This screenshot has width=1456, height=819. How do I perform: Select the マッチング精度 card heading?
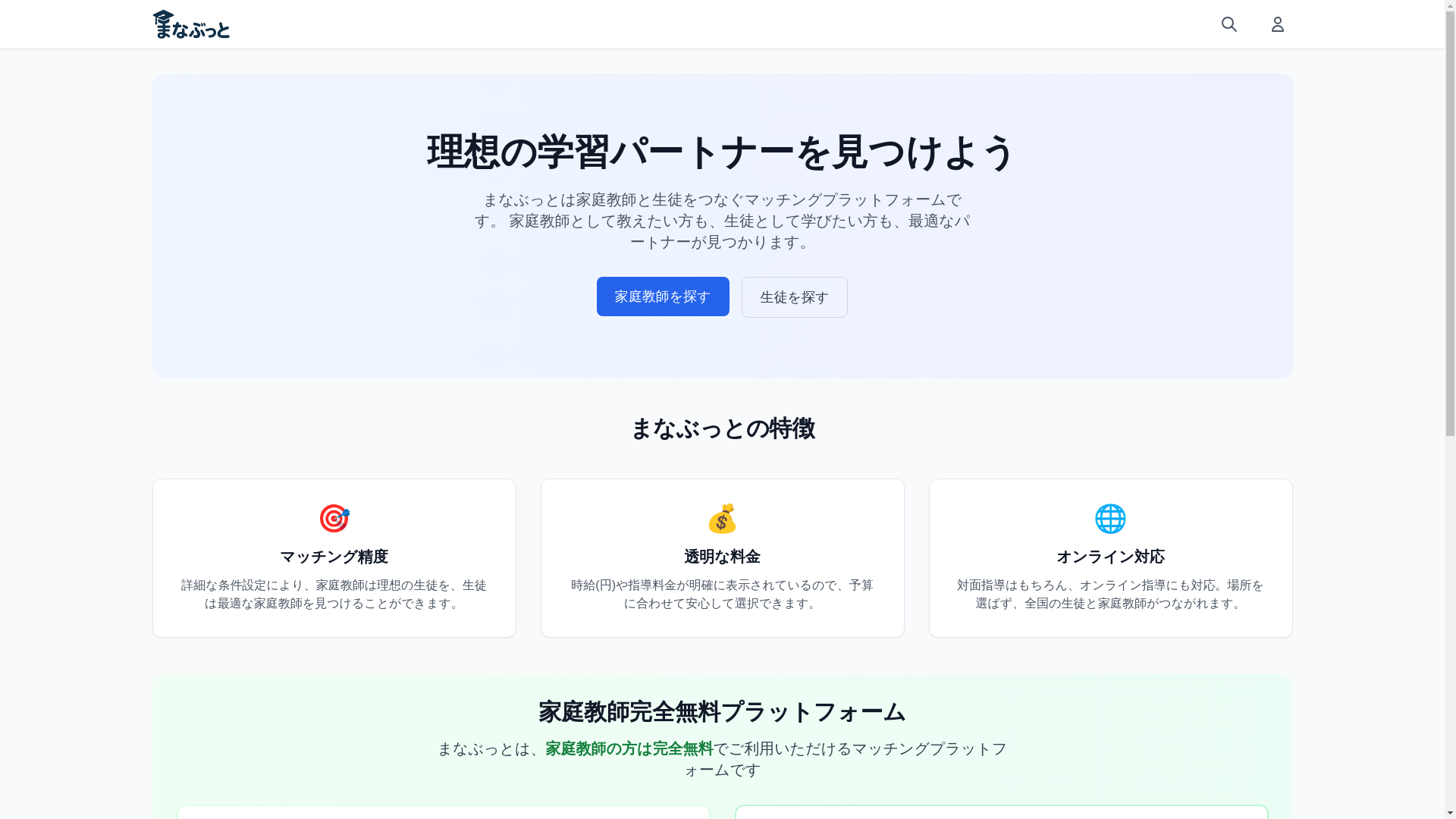pyautogui.click(x=334, y=557)
